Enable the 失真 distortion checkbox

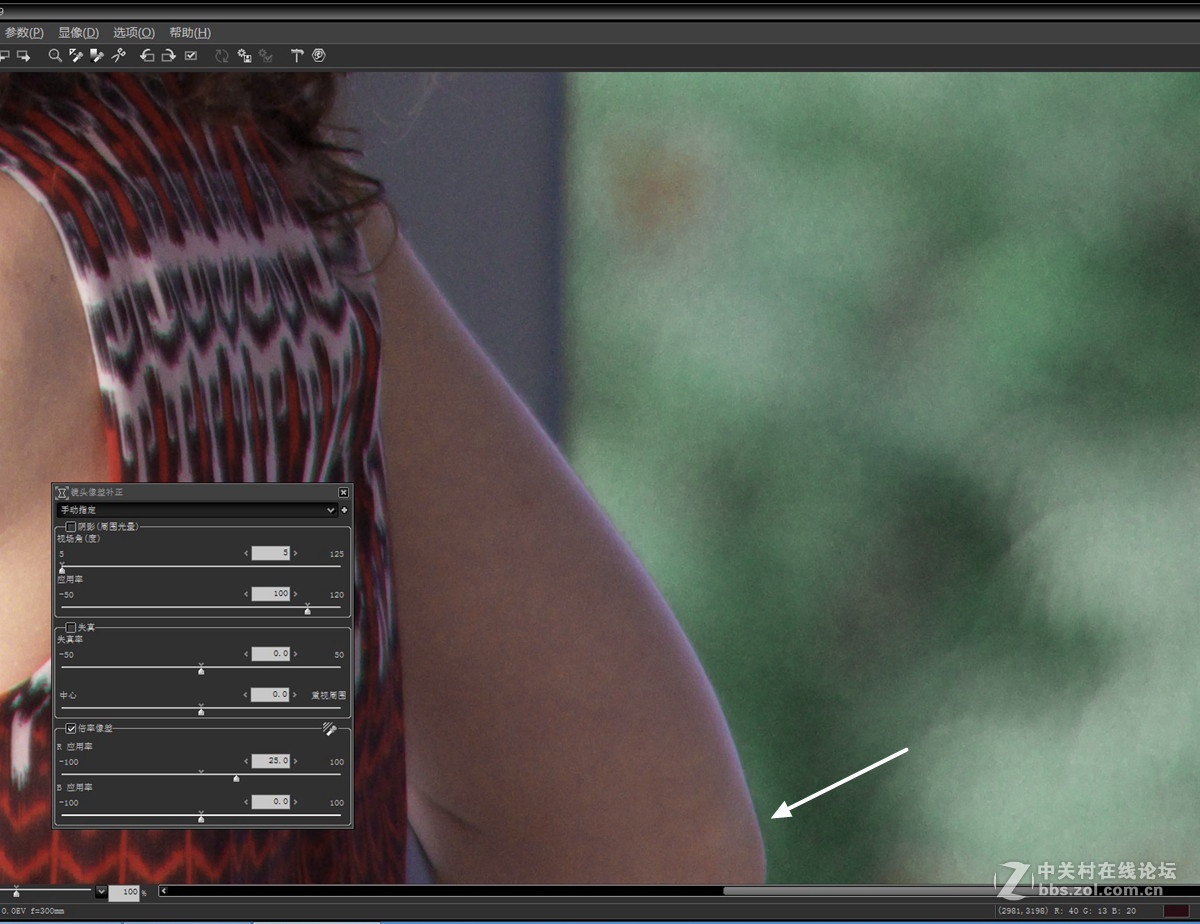click(x=70, y=628)
